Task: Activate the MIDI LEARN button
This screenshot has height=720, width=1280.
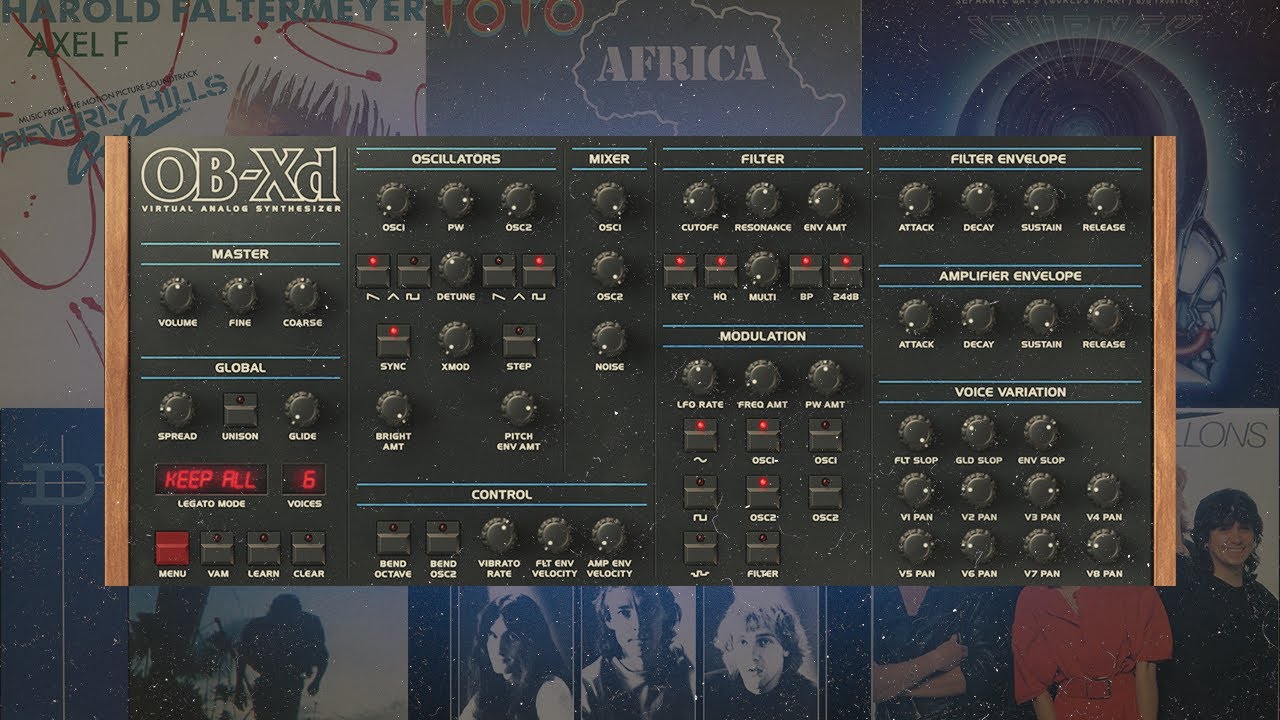Action: (x=264, y=548)
